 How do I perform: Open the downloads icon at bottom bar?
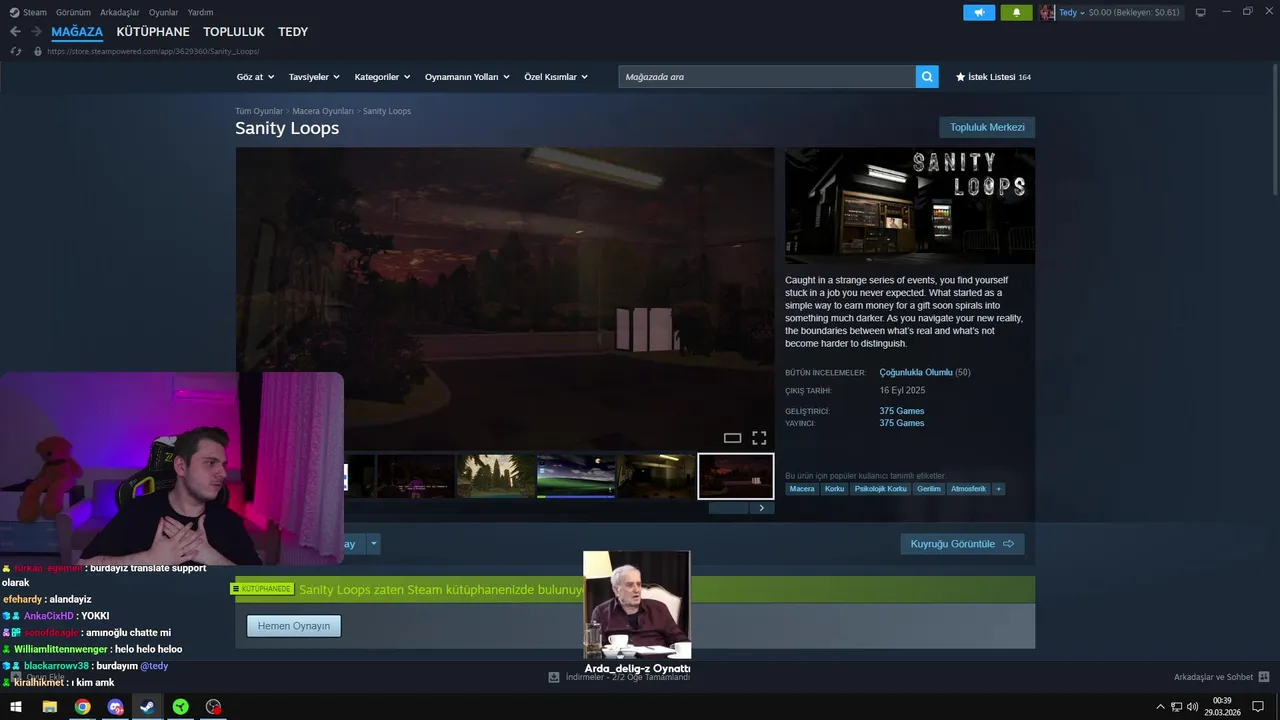553,677
